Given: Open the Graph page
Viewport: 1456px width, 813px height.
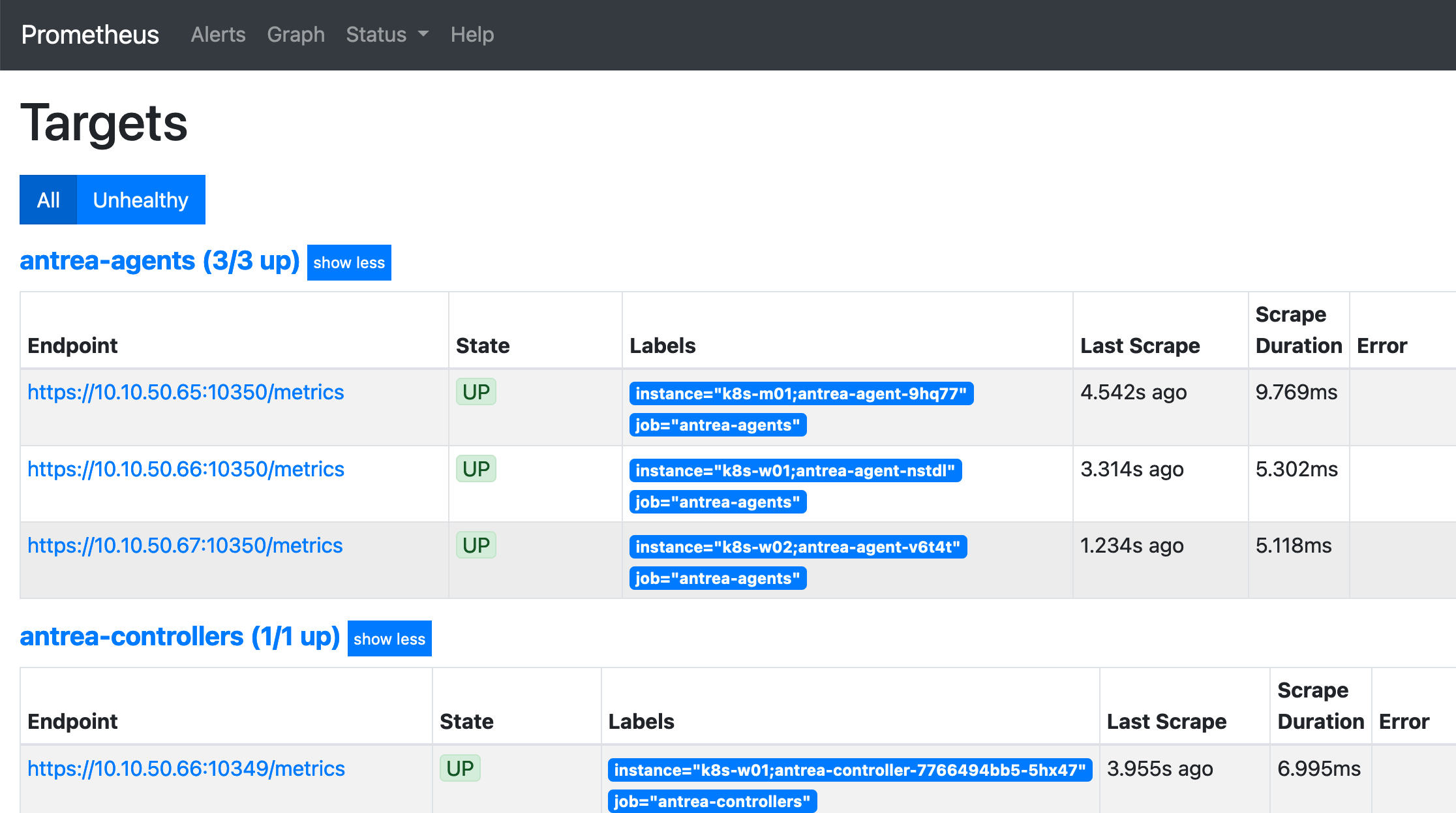Looking at the screenshot, I should pyautogui.click(x=296, y=35).
